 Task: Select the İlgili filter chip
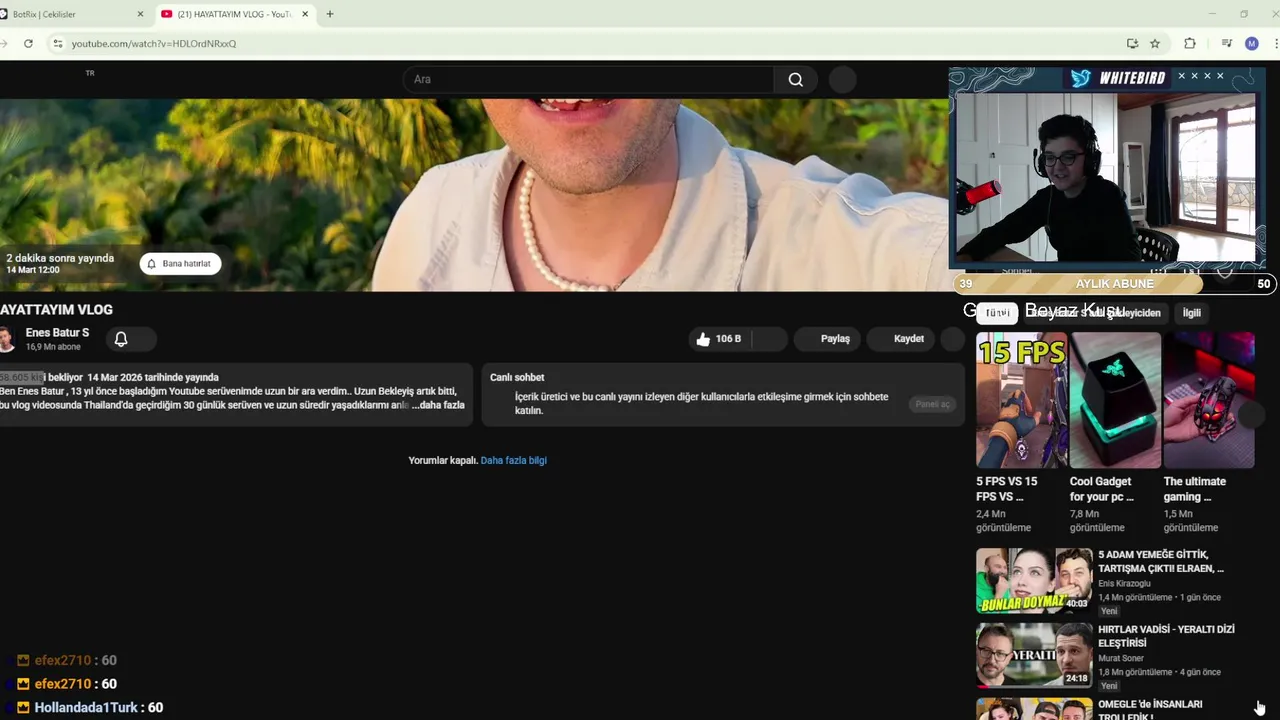pos(1192,313)
